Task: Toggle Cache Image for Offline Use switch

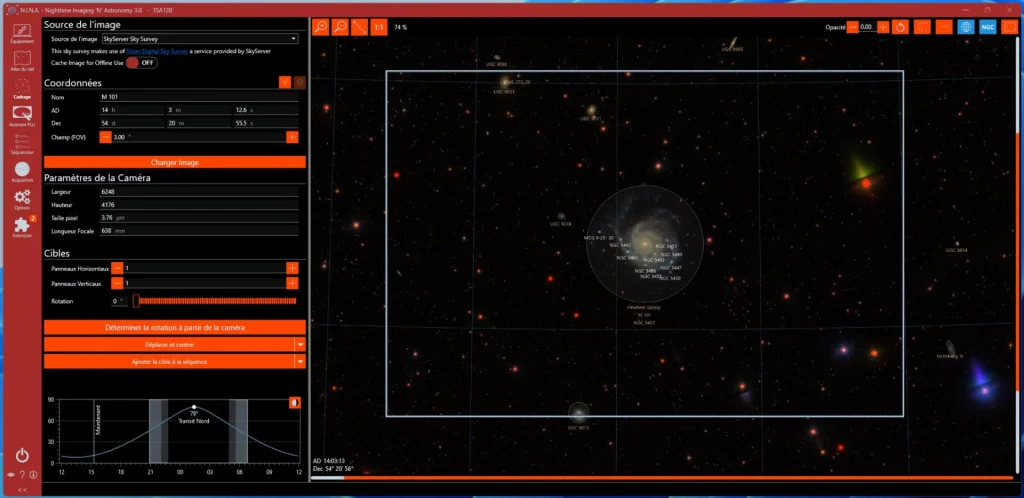Action: point(141,62)
